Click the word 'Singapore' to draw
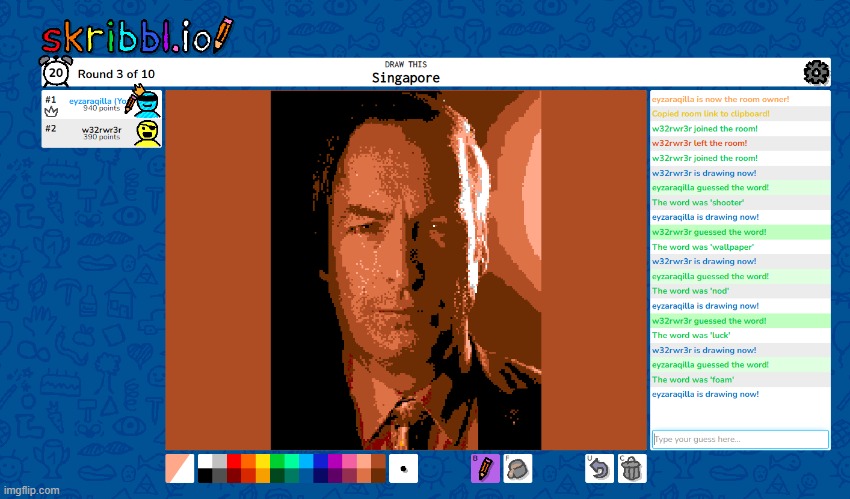This screenshot has height=499, width=850. point(405,78)
